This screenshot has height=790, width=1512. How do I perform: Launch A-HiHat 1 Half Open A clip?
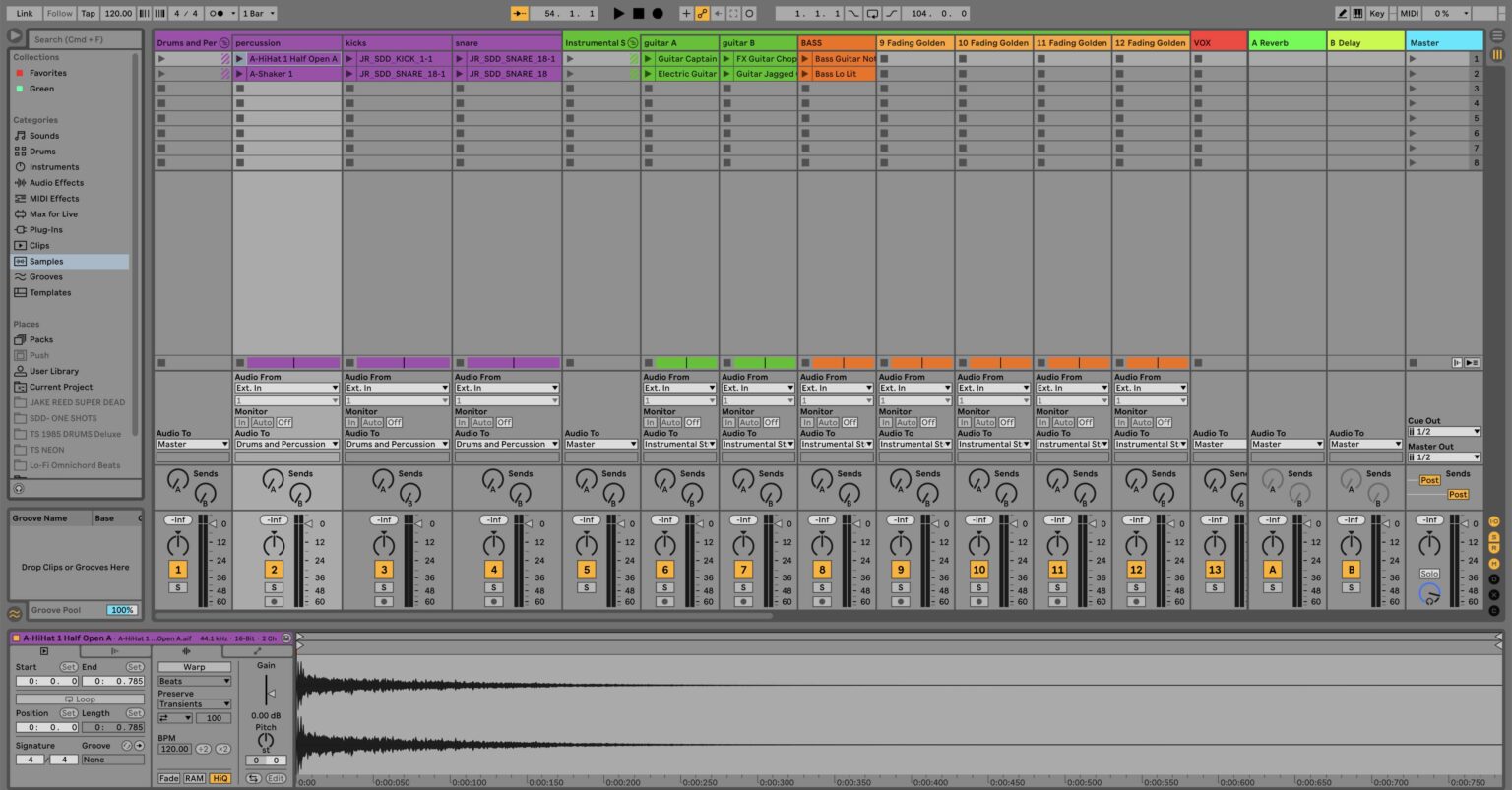239,59
